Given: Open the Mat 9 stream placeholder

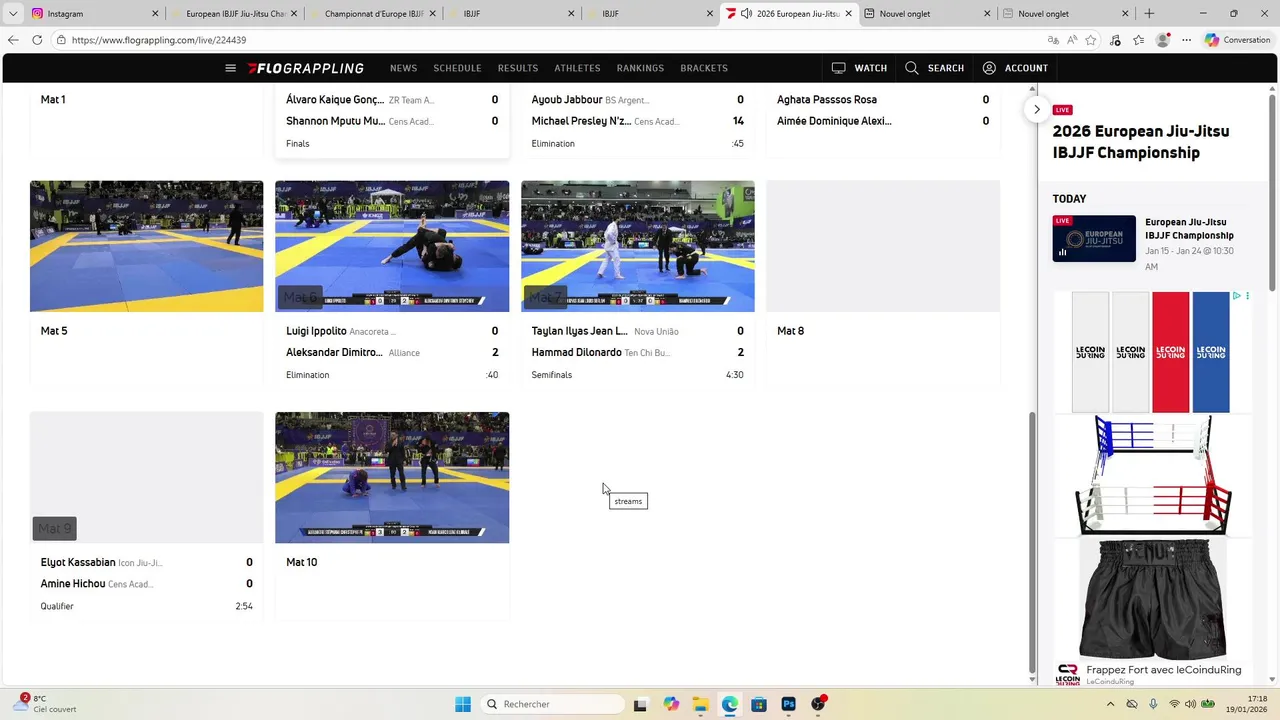Looking at the screenshot, I should click(146, 477).
